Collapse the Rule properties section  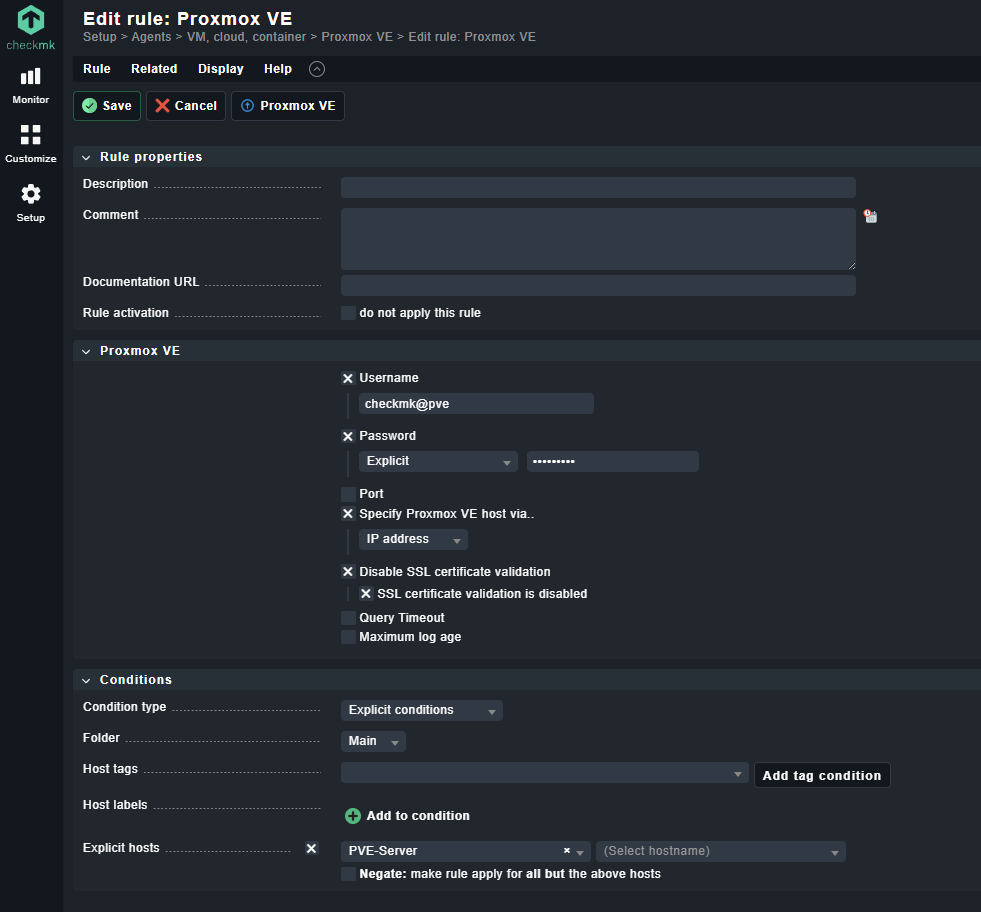pos(87,157)
